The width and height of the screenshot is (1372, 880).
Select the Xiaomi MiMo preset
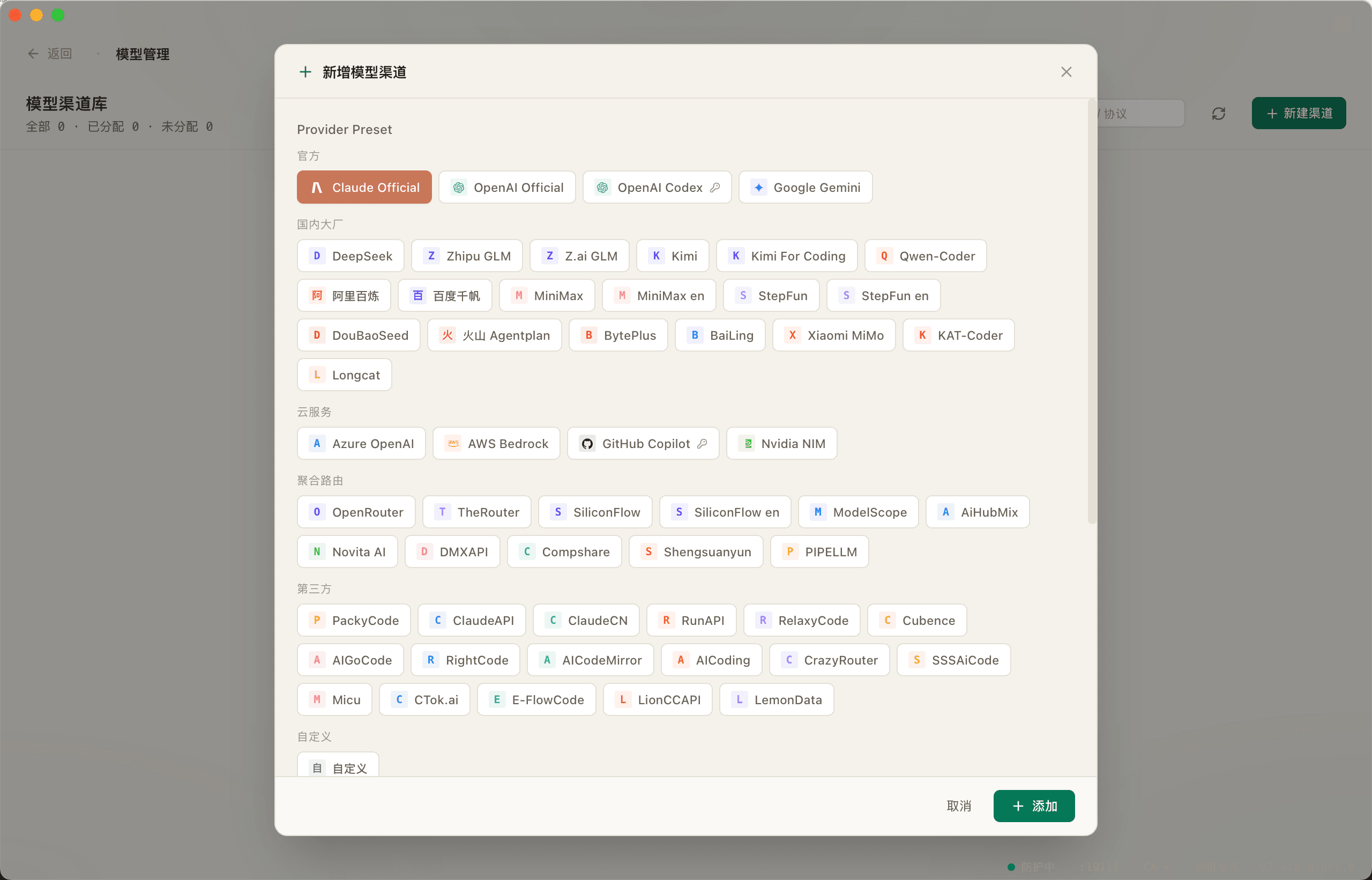point(834,335)
